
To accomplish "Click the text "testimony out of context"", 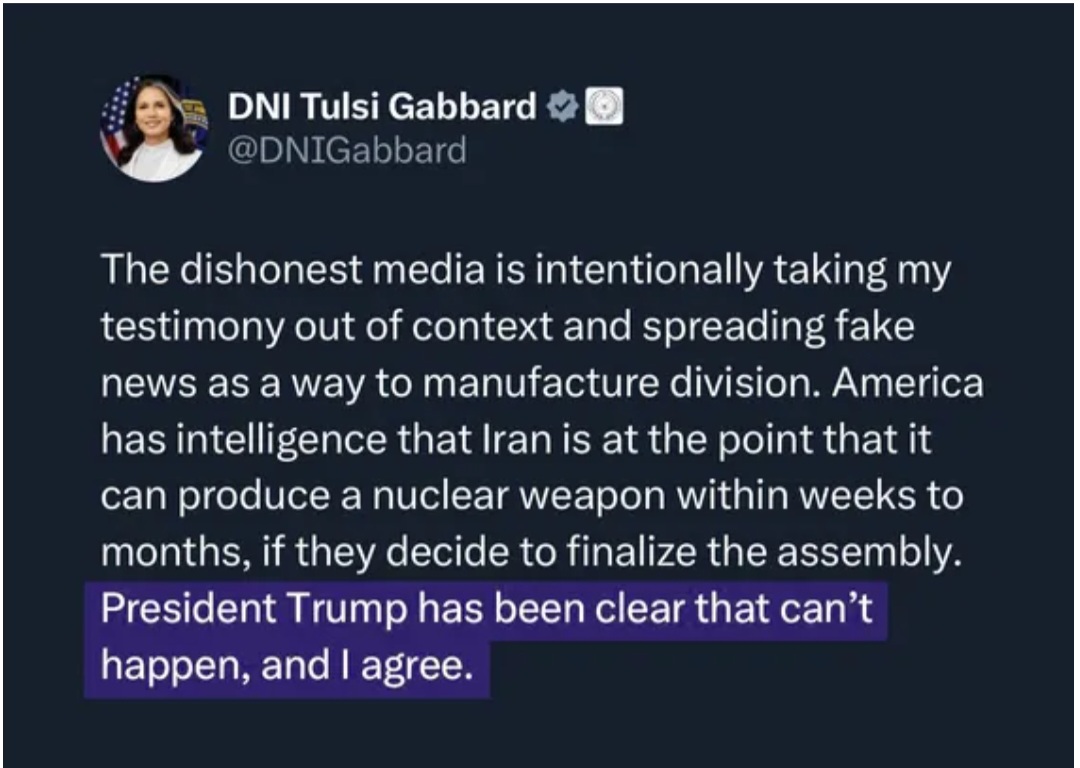I will point(327,326).
